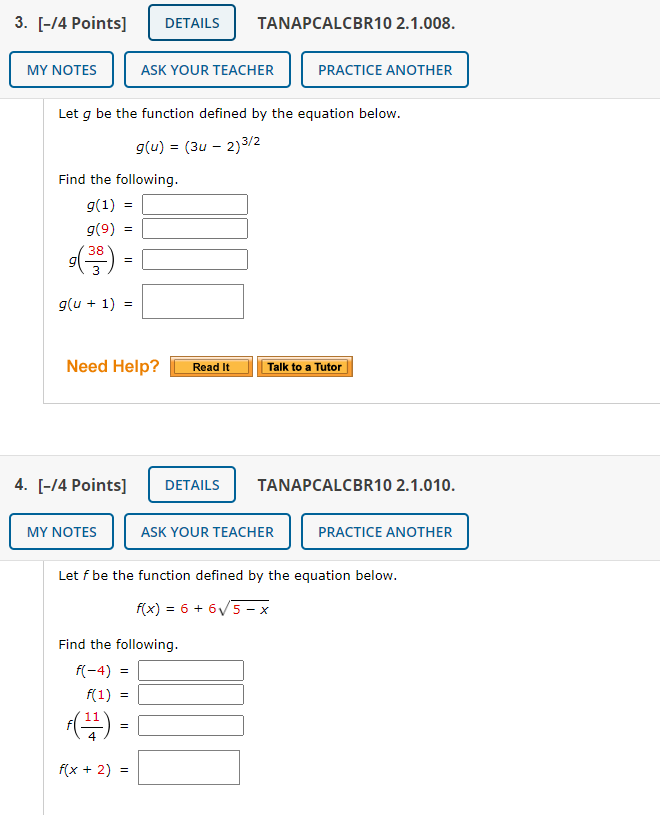660x815 pixels.
Task: Click the answer box for g(1)
Action: pyautogui.click(x=194, y=204)
